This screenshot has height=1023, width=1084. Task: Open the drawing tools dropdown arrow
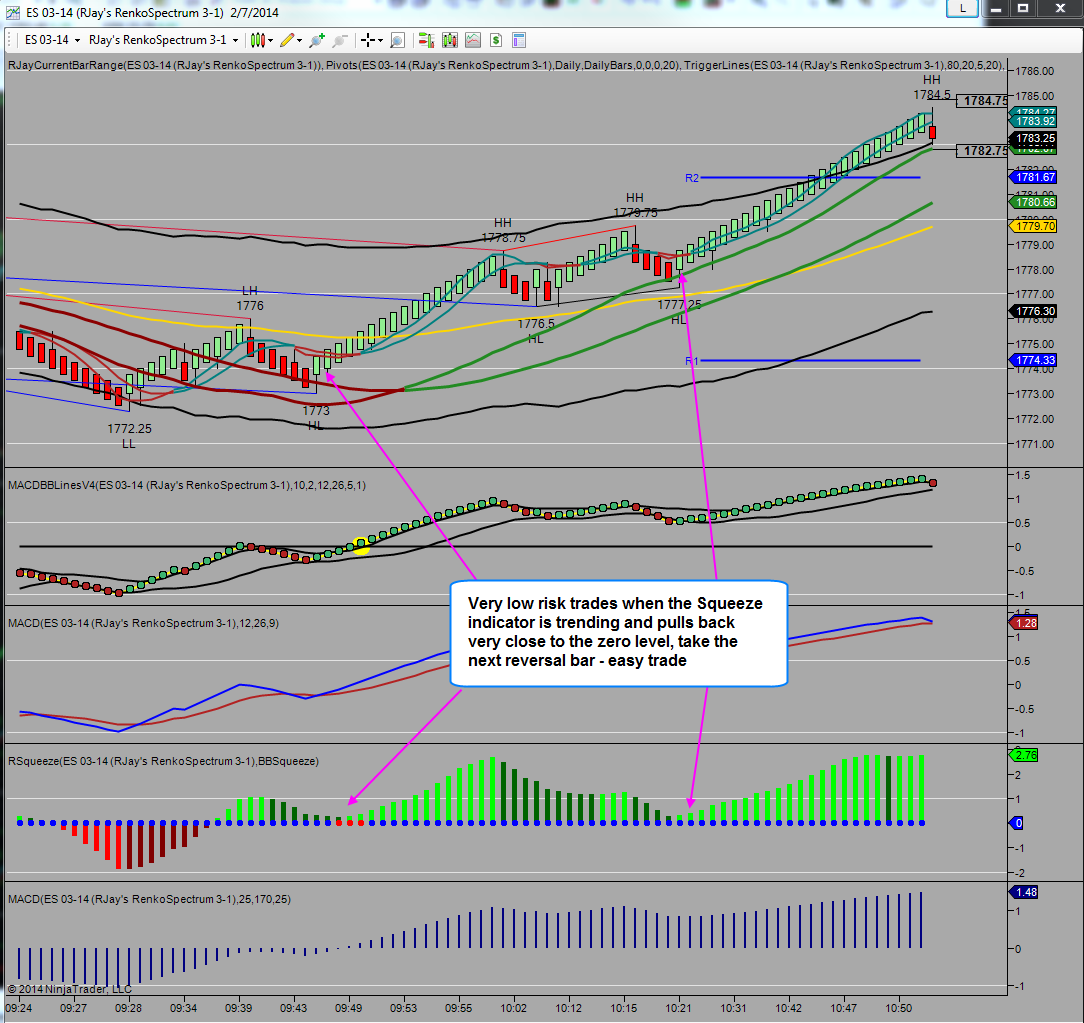click(300, 40)
